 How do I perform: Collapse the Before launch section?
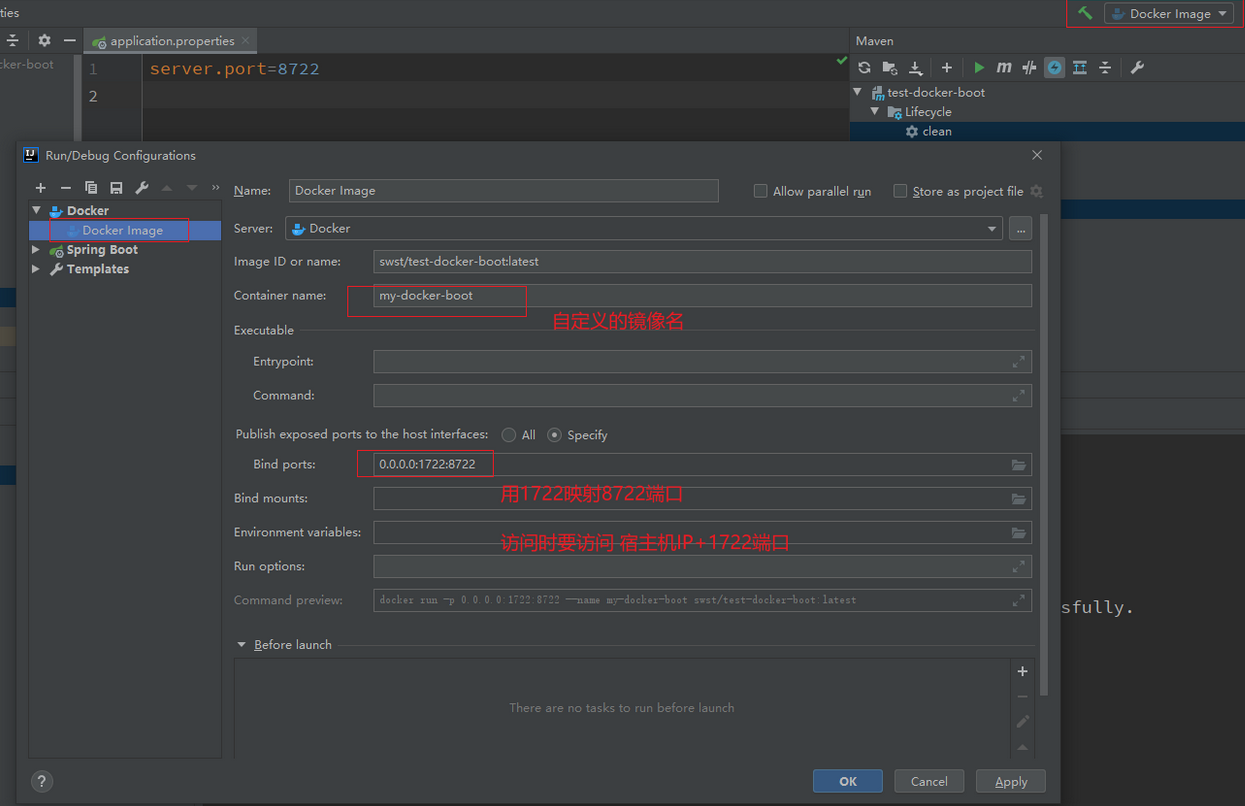[x=241, y=645]
